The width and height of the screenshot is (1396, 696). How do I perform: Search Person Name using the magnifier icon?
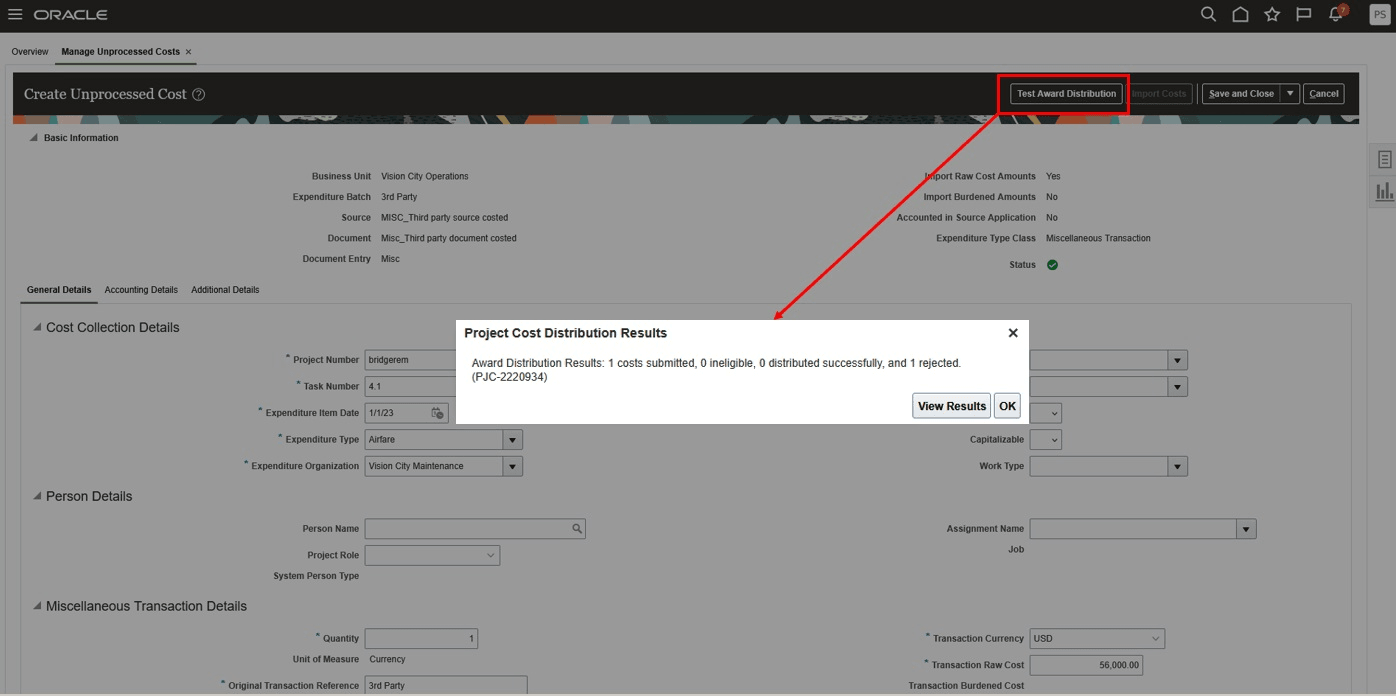tap(577, 528)
